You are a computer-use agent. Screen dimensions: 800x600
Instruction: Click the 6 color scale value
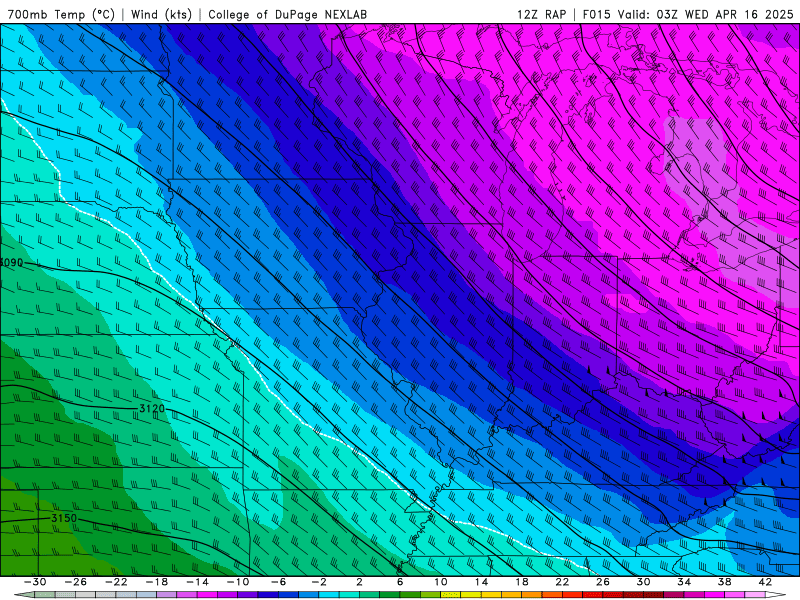point(400,582)
